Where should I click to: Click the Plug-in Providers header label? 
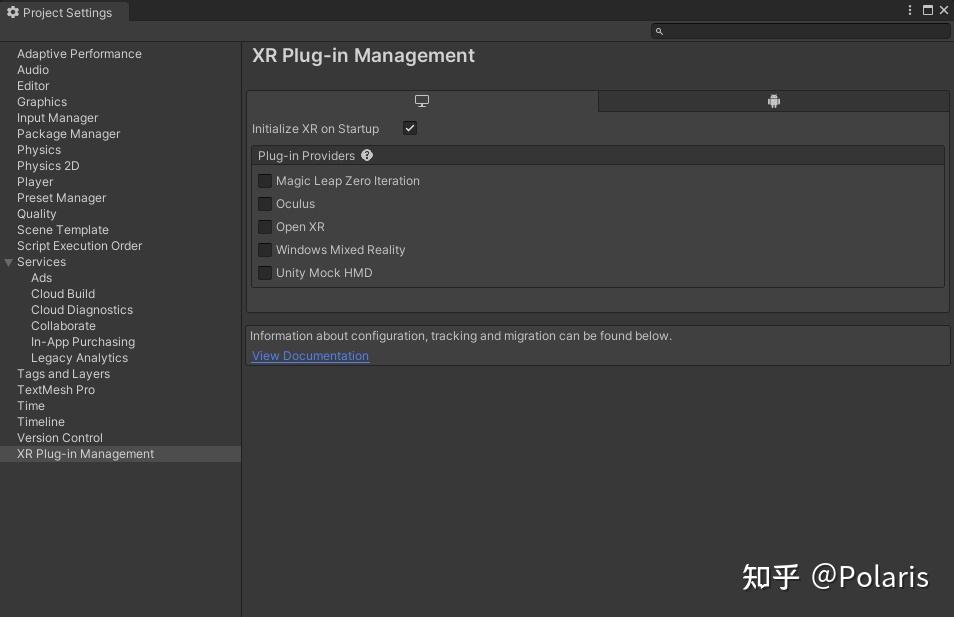point(306,156)
